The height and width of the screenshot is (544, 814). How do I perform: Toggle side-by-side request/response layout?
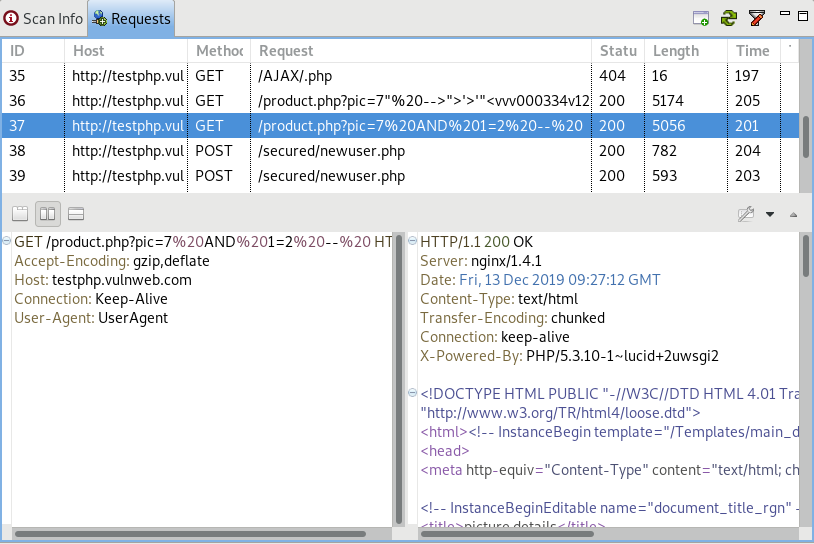[x=48, y=214]
